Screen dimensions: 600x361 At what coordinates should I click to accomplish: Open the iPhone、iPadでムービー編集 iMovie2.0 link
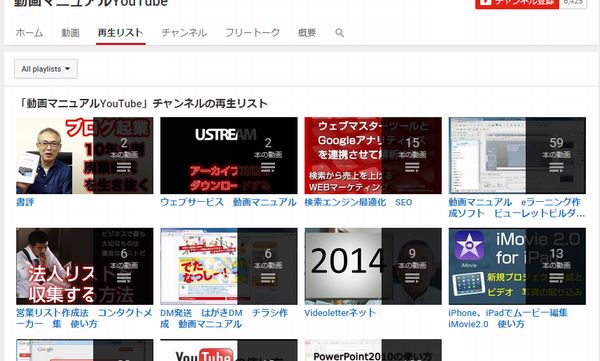[508, 318]
